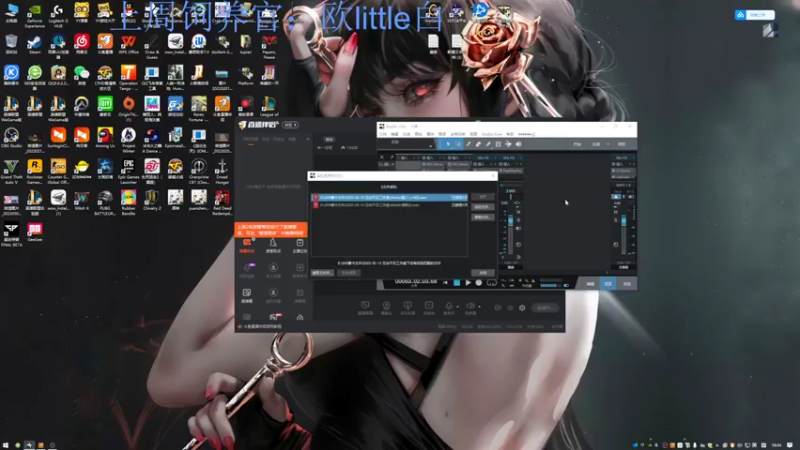This screenshot has height=450, width=800.
Task: Toggle Loop in Studio One transport
Action: pyautogui.click(x=491, y=283)
